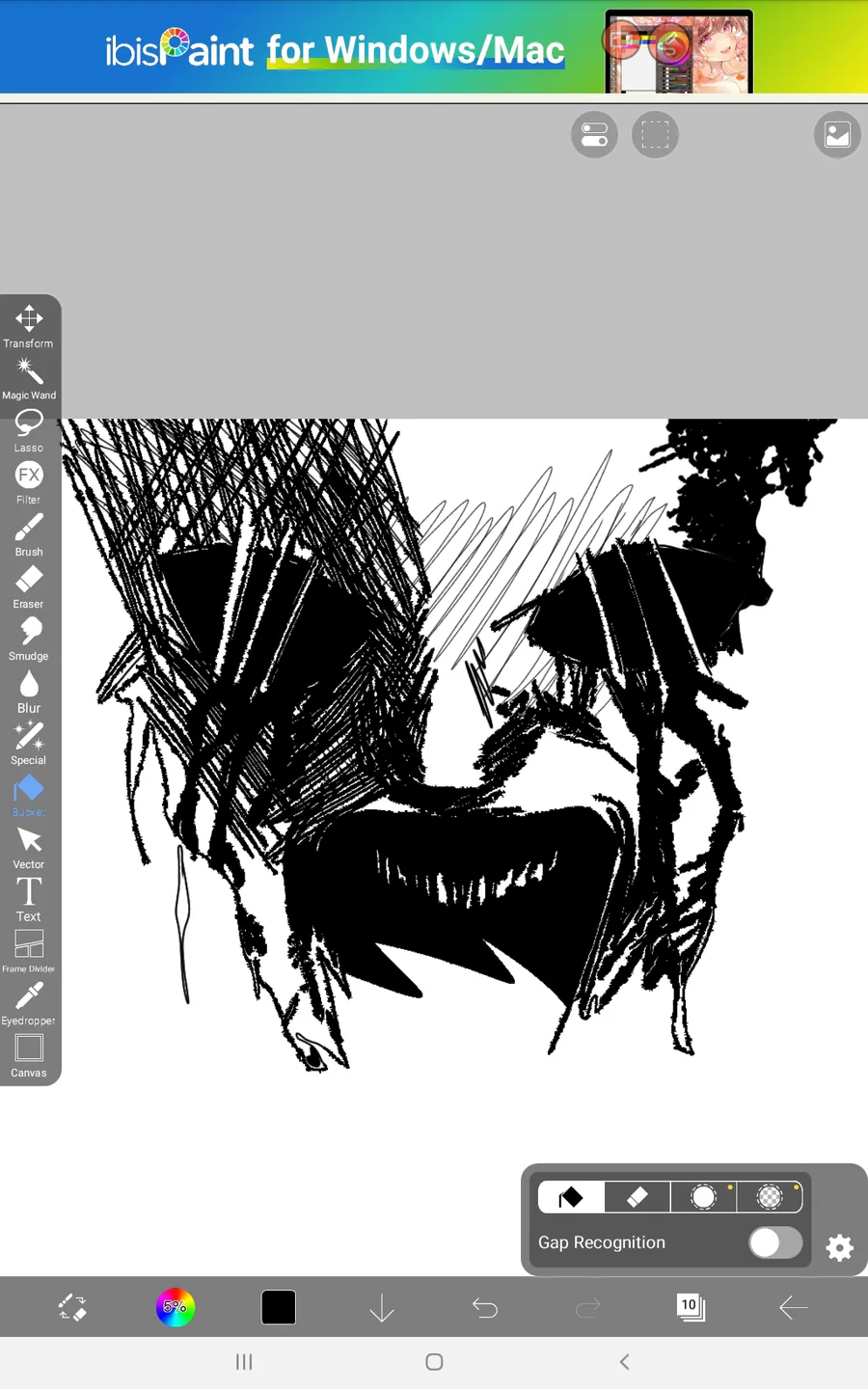Switch brush/eraser with swap icon

pos(72,1308)
